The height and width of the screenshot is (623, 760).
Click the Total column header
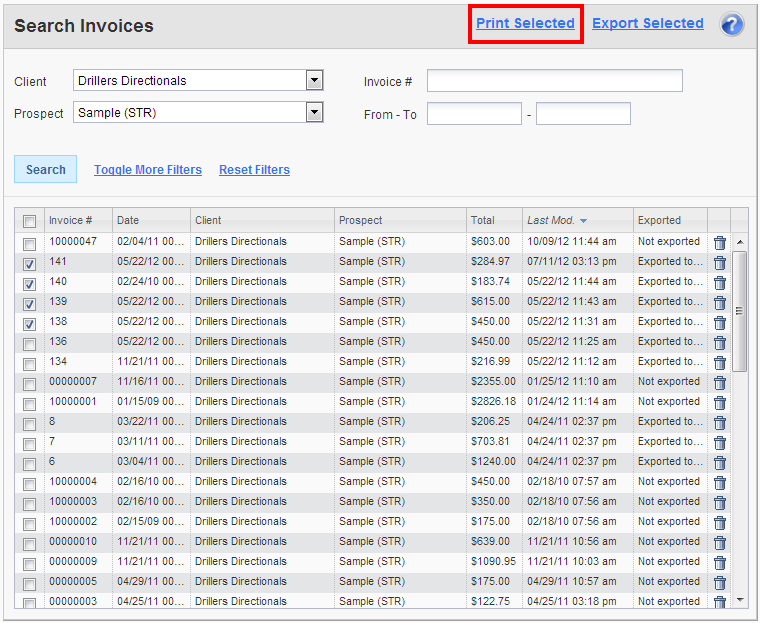483,220
